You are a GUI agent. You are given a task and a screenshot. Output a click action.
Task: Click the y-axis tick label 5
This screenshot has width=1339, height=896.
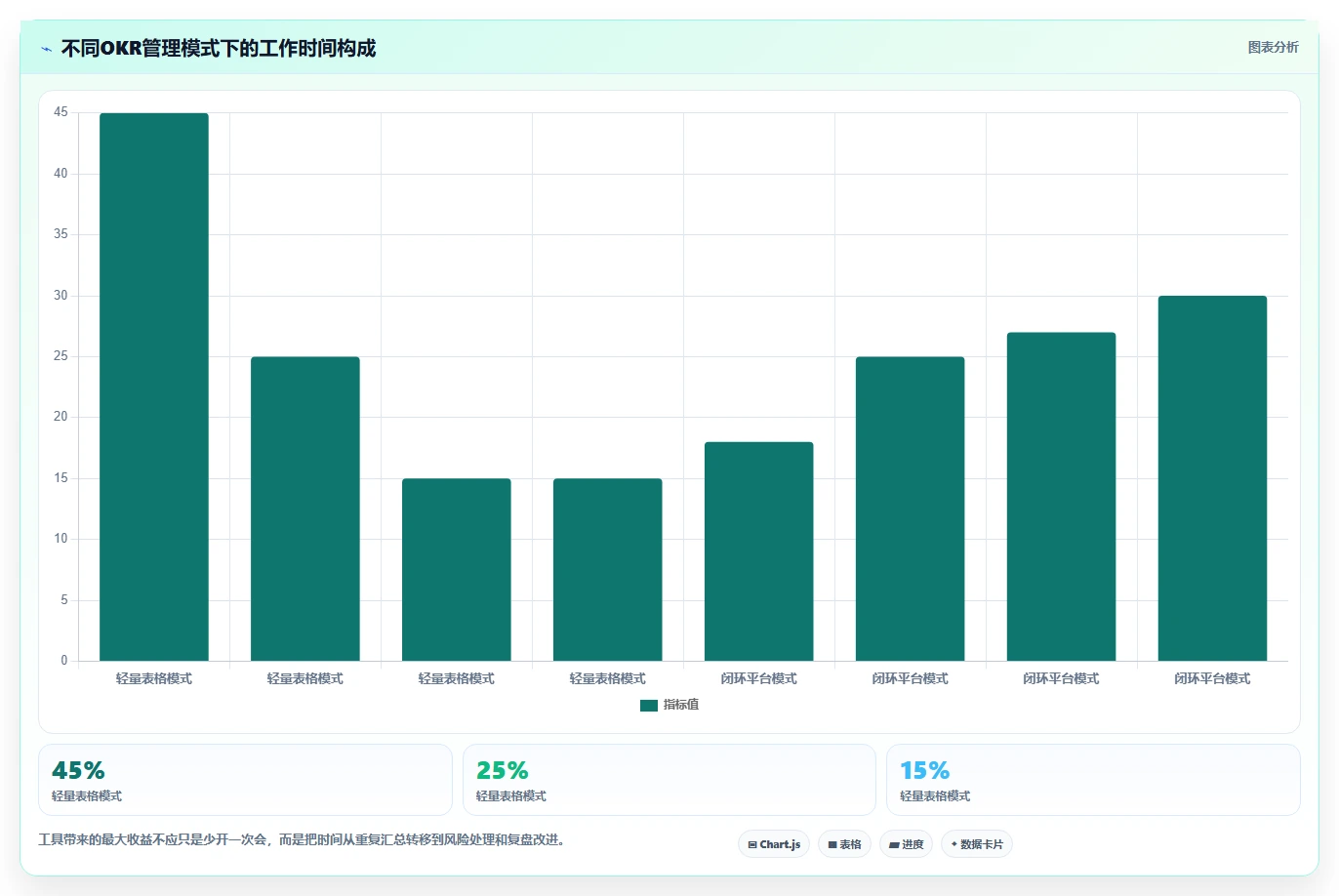pos(64,600)
